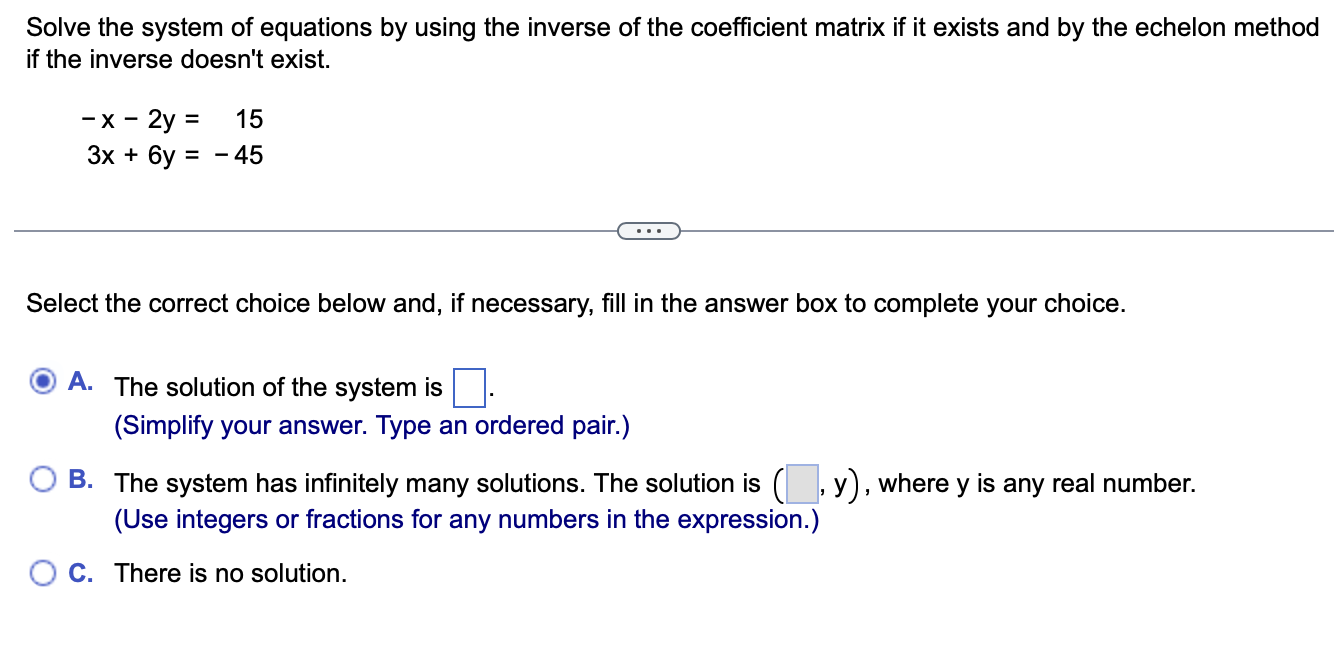Click the 'Select the correct choice below' text
This screenshot has height=662, width=1334.
[x=576, y=303]
